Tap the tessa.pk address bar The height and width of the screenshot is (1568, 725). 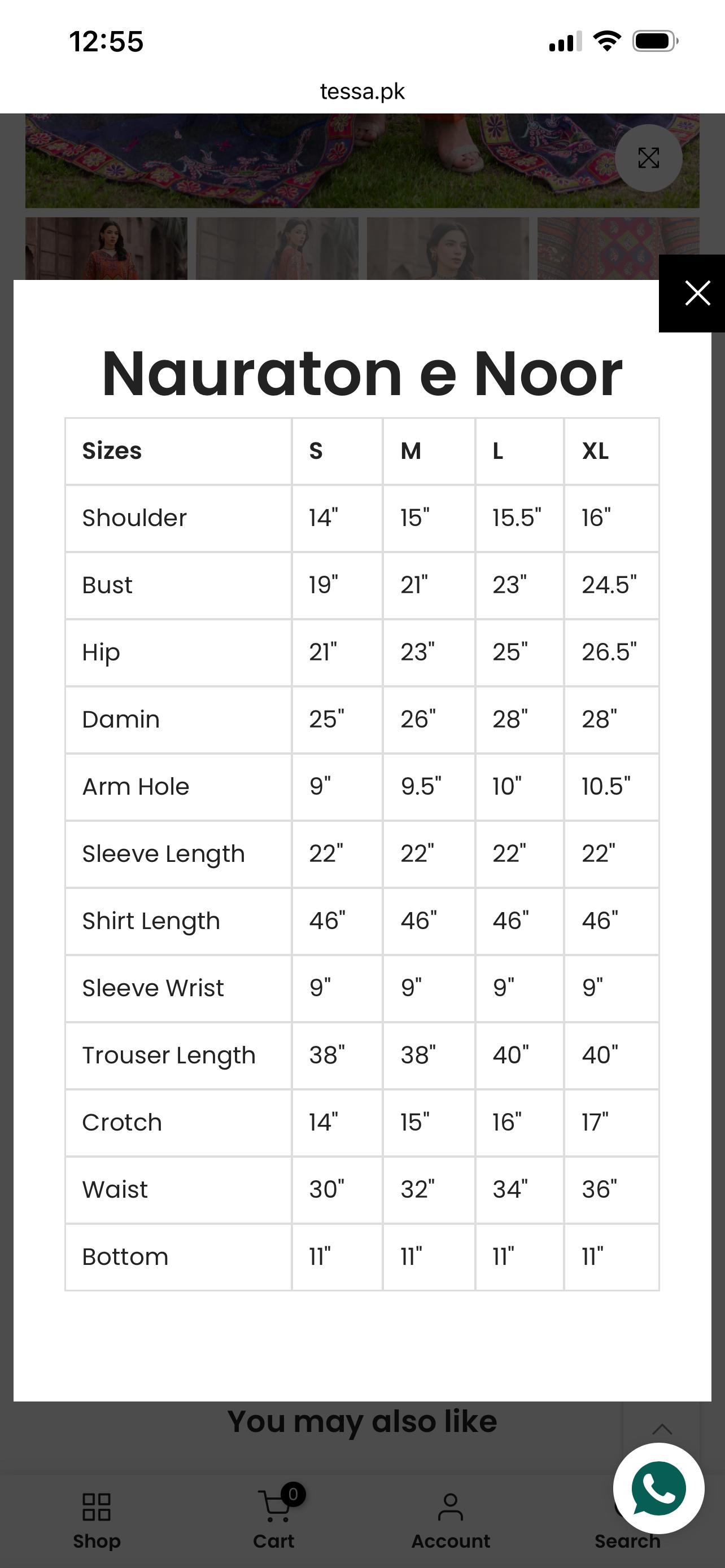pos(362,91)
